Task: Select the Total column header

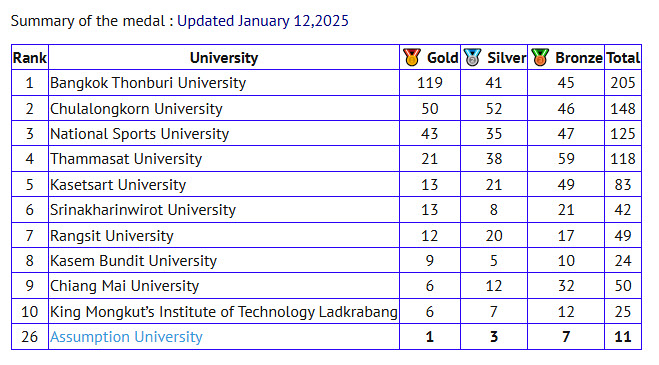Action: click(x=623, y=58)
